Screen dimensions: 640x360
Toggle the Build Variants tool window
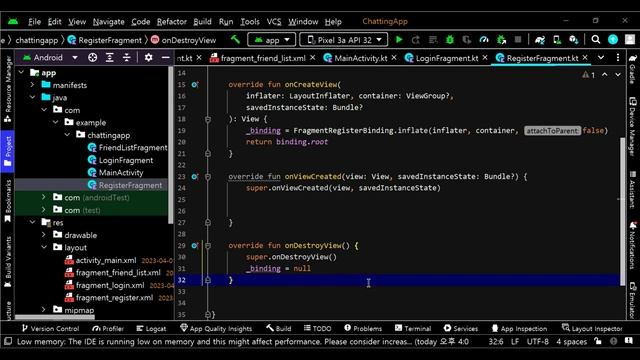coord(7,262)
